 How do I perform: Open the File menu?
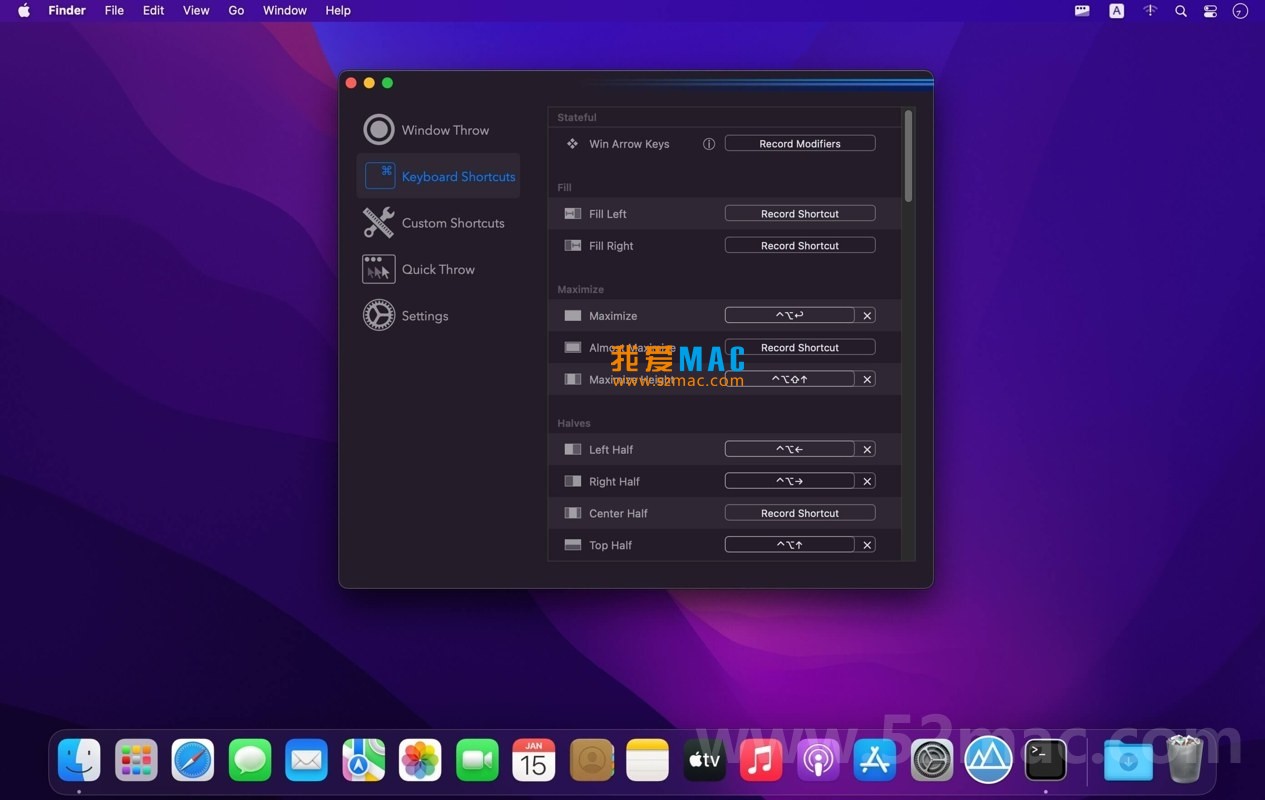(x=115, y=10)
